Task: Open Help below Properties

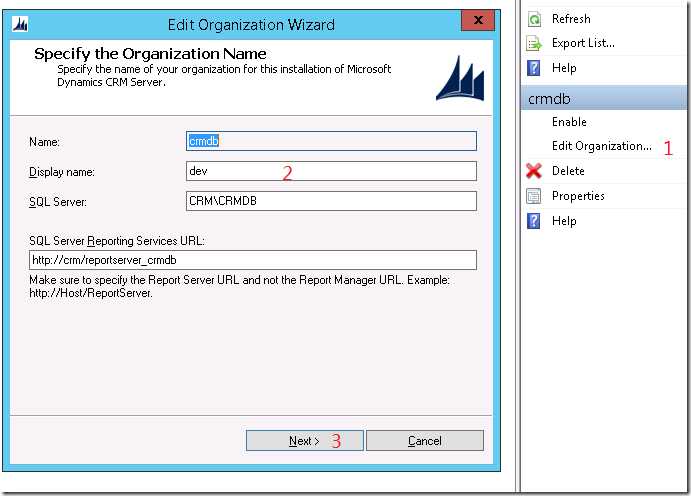Action: click(564, 221)
